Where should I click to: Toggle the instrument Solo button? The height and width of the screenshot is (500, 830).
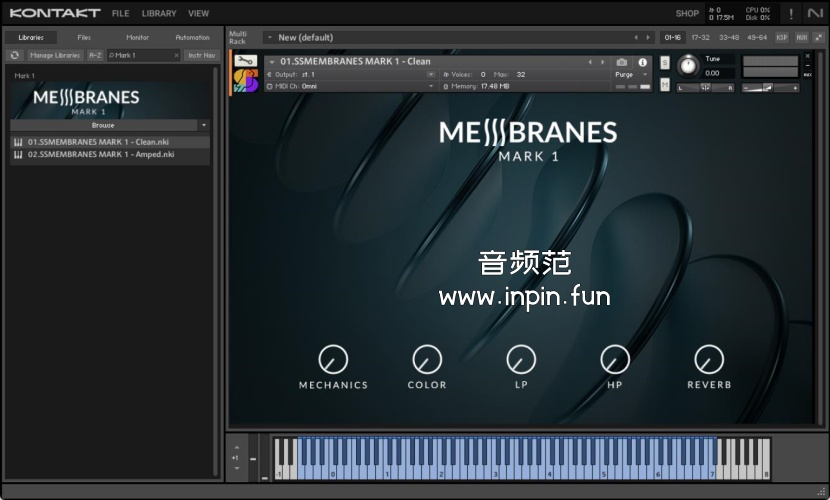click(664, 62)
